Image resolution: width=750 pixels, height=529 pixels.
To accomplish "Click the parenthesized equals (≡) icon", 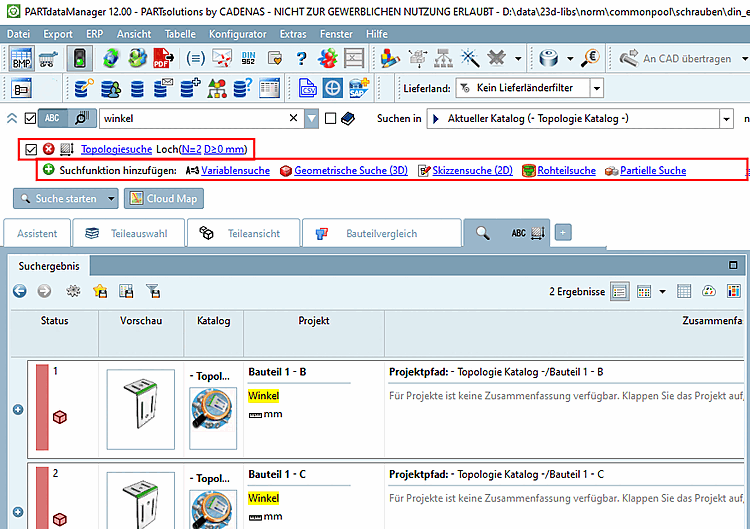I will [195, 59].
